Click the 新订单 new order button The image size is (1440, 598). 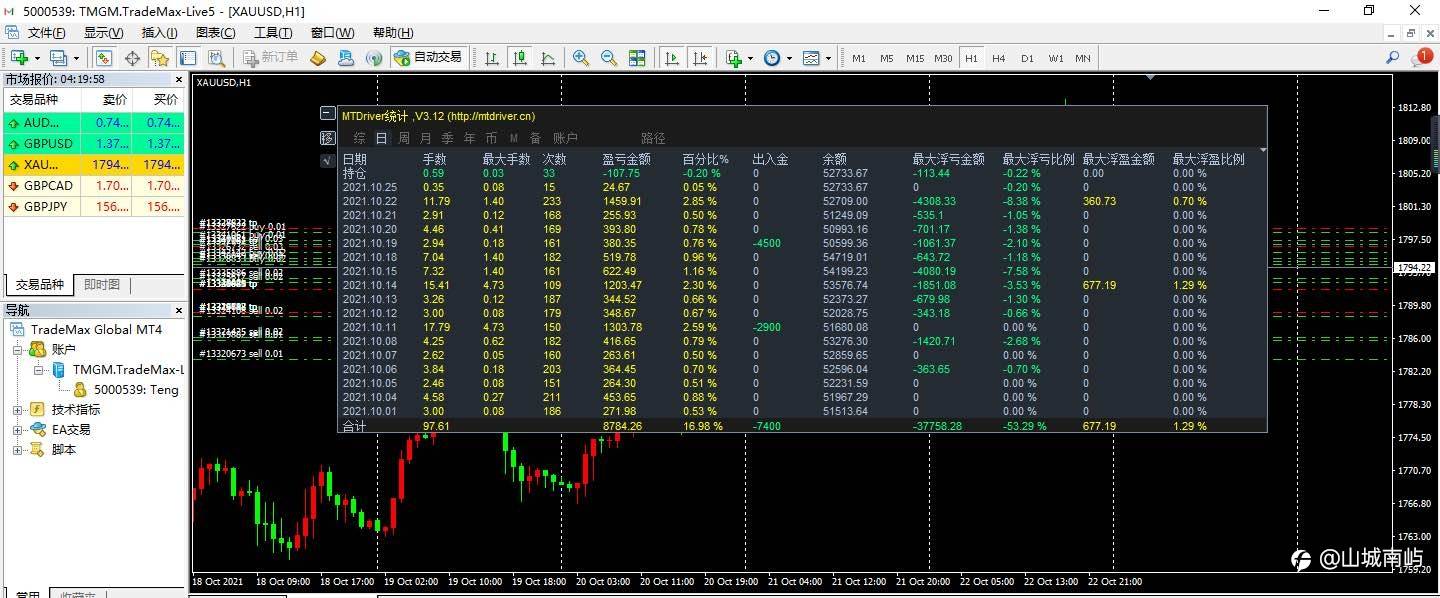click(270, 58)
